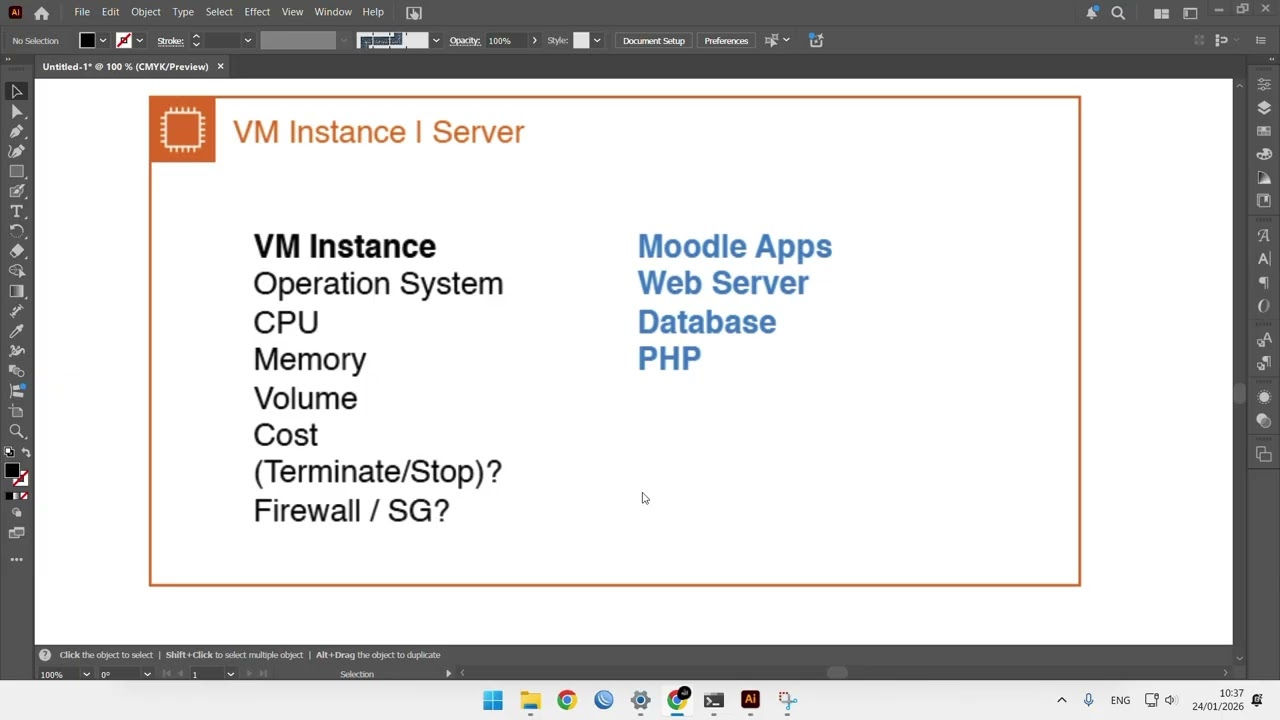This screenshot has height=720, width=1280.
Task: Open Edit Toolbar three-dots button
Action: click(17, 560)
